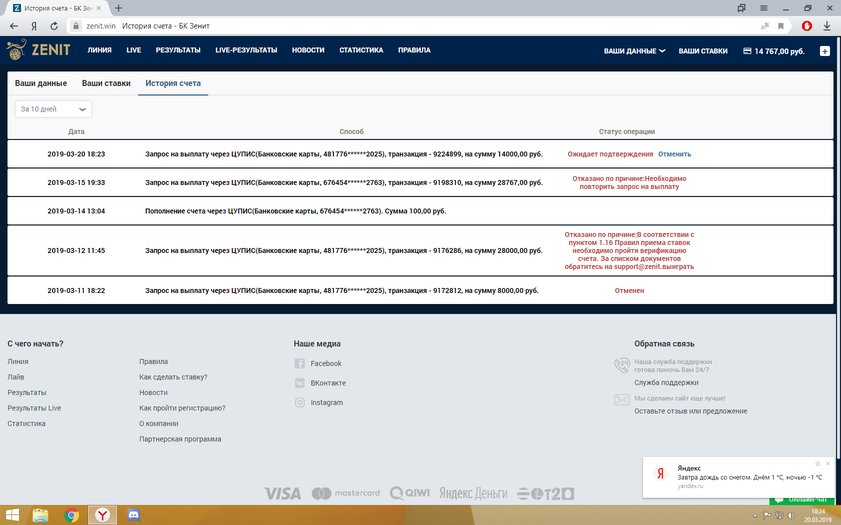Image resolution: width=841 pixels, height=525 pixels.
Task: Click the bookmark icon in address bar
Action: [x=781, y=26]
